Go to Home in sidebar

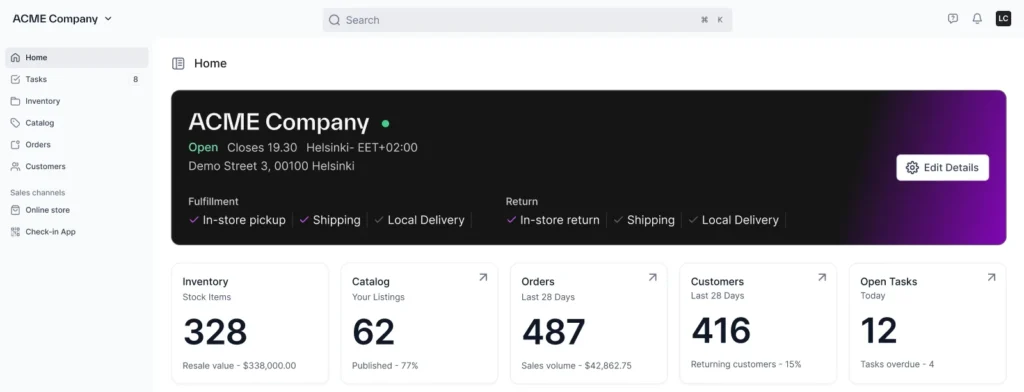point(77,57)
